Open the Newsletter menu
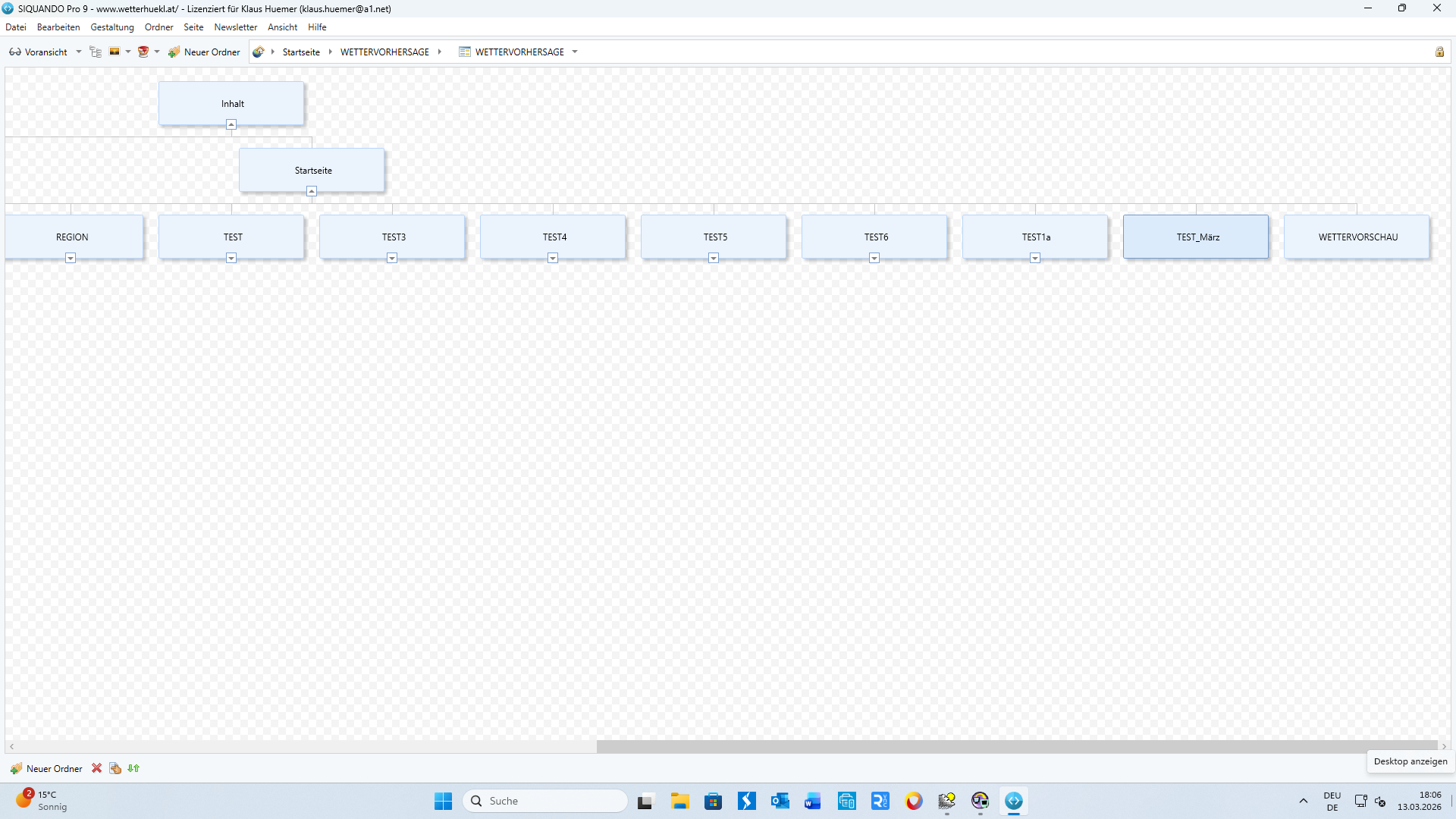 coord(235,27)
